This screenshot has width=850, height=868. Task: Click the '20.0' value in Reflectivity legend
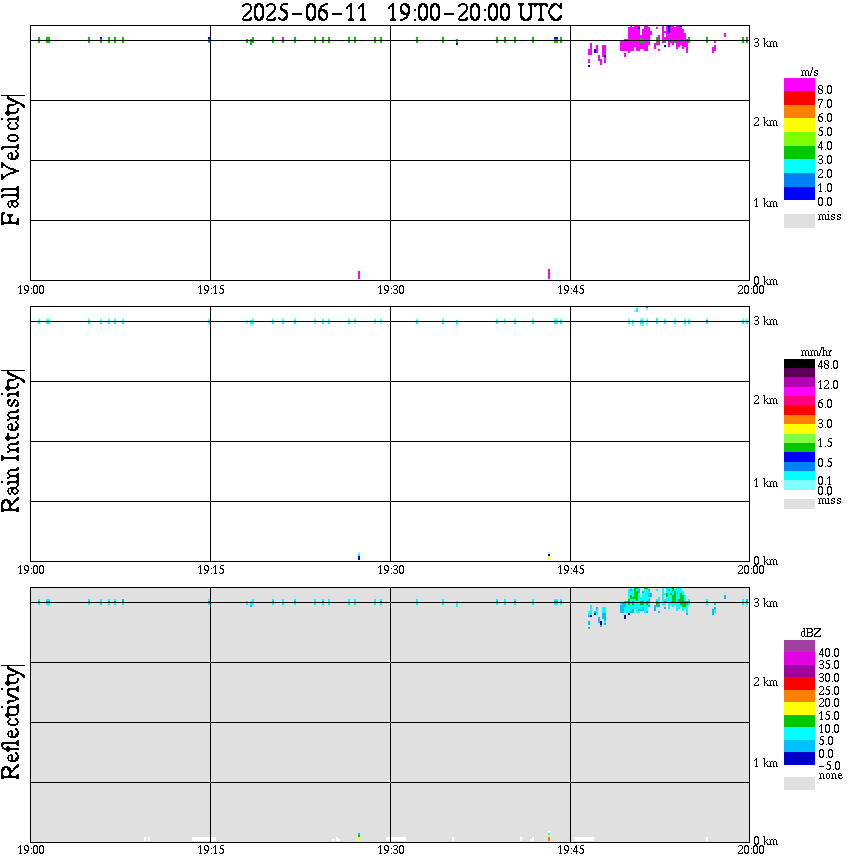pos(829,703)
